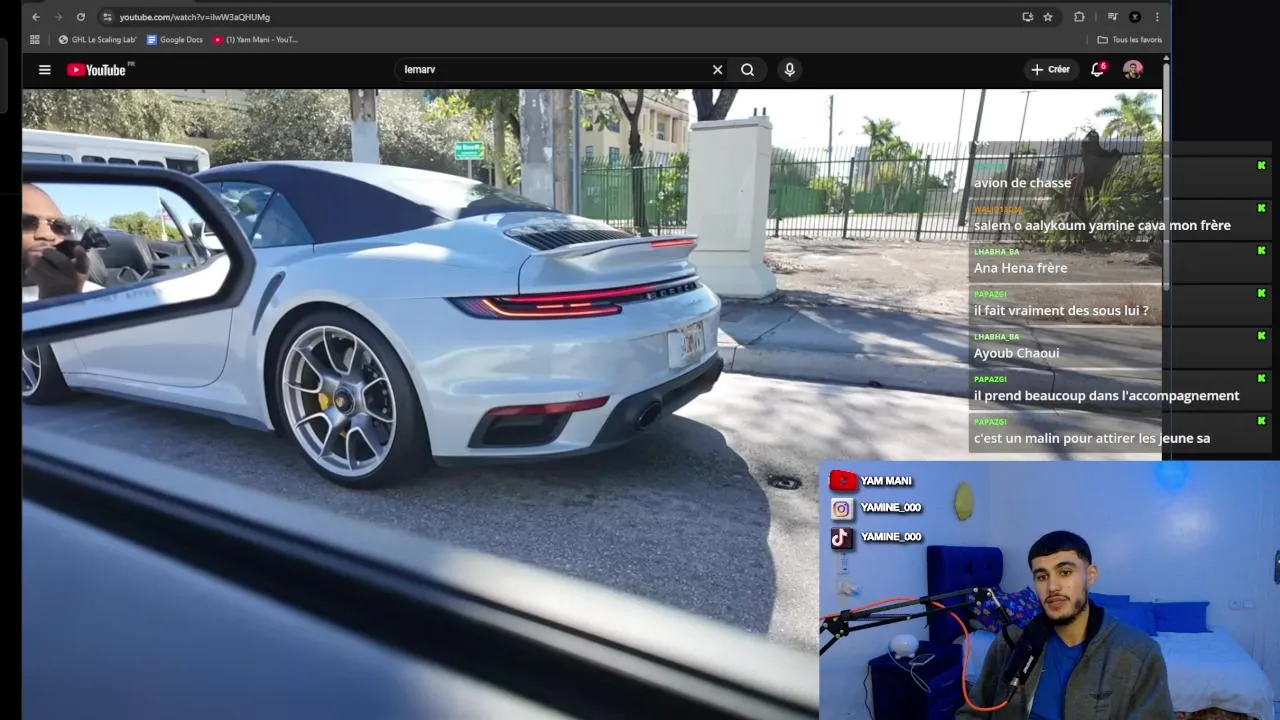Screen dimensions: 1280x720
Task: Bookmark this page with the star icon
Action: pyautogui.click(x=1048, y=17)
